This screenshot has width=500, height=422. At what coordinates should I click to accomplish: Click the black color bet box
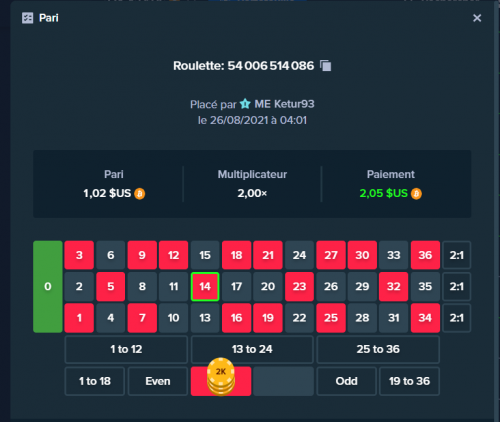[x=283, y=381]
